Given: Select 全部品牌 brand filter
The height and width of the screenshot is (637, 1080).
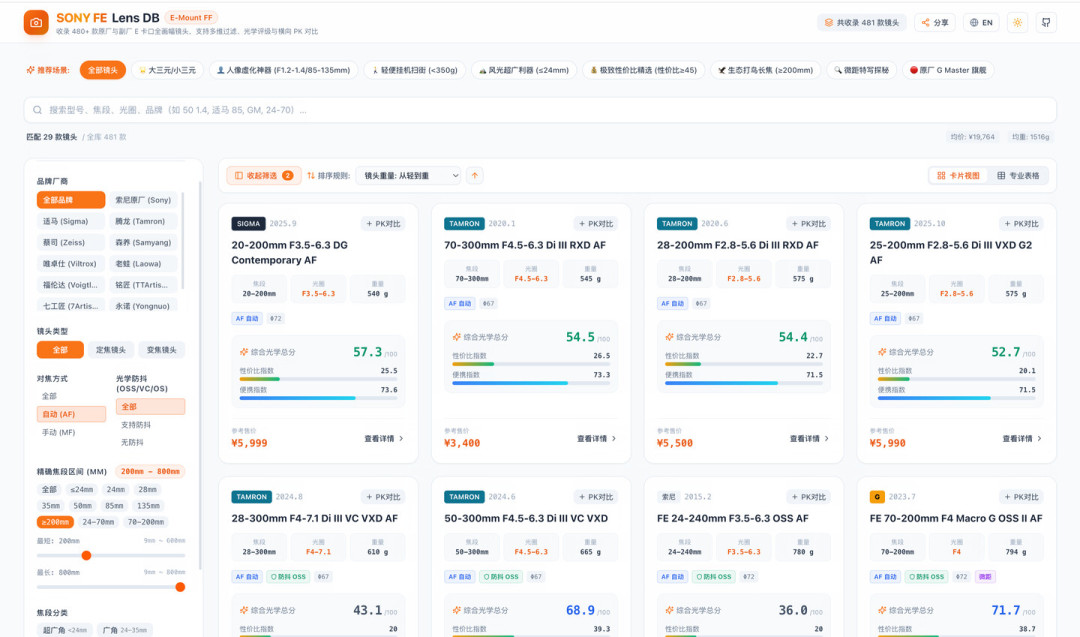Looking at the screenshot, I should click(71, 200).
